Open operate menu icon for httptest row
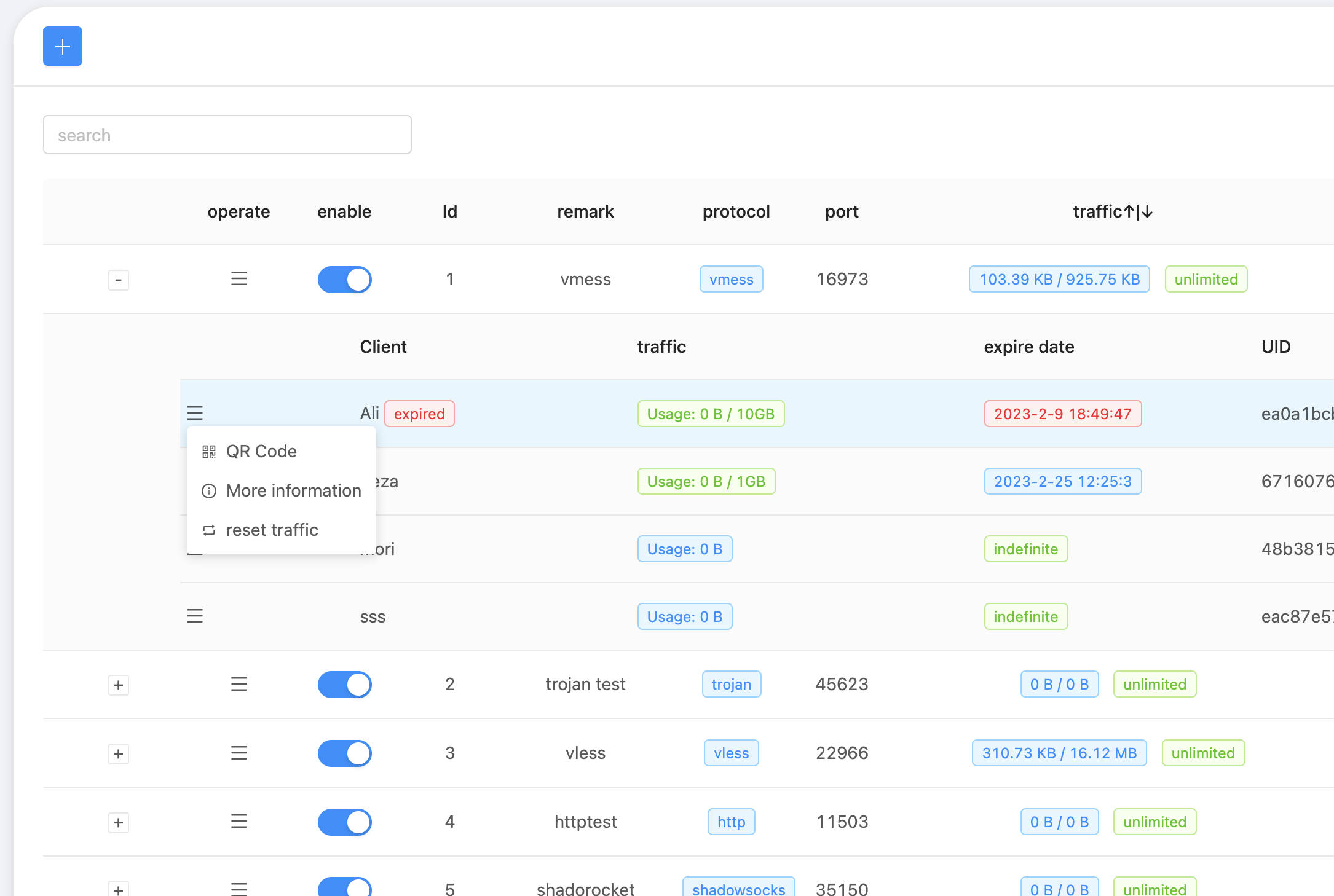 coord(239,822)
